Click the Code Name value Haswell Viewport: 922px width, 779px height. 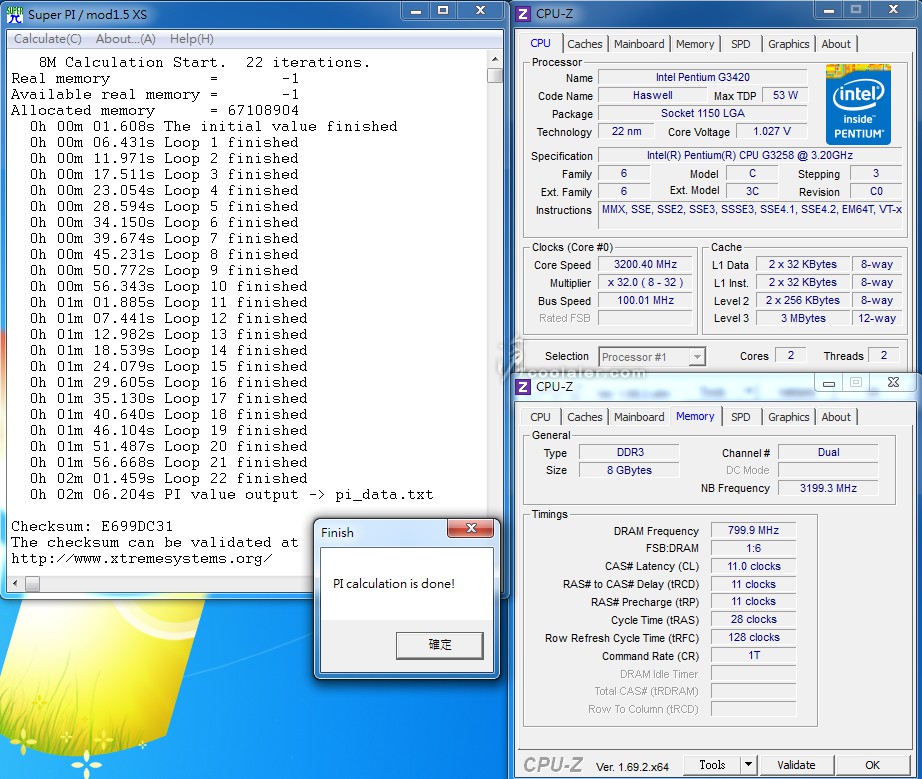click(652, 95)
